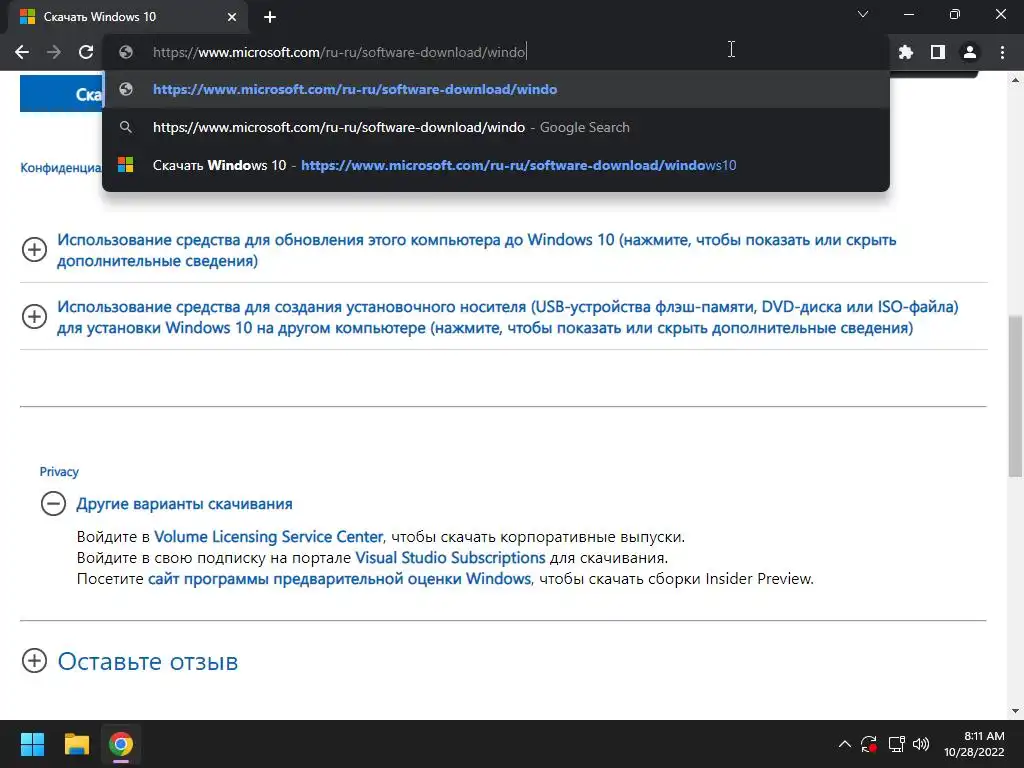Image resolution: width=1024 pixels, height=768 pixels.
Task: Open the Privacy link
Action: pos(59,472)
